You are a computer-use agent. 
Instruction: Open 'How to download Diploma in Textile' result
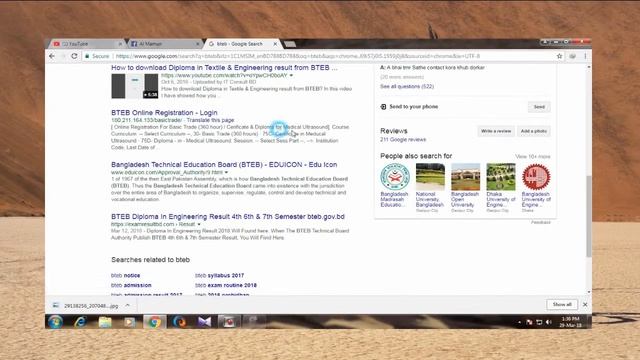[x=224, y=68]
